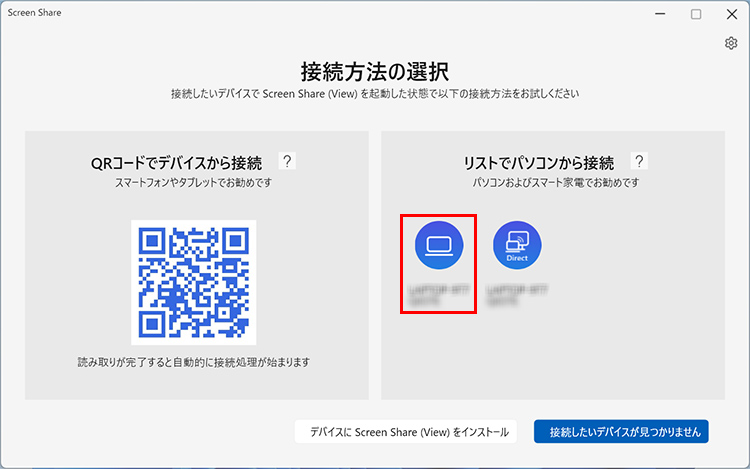Click the 接続したいデバイスが見つかりません button
750x469 pixels.
[621, 432]
